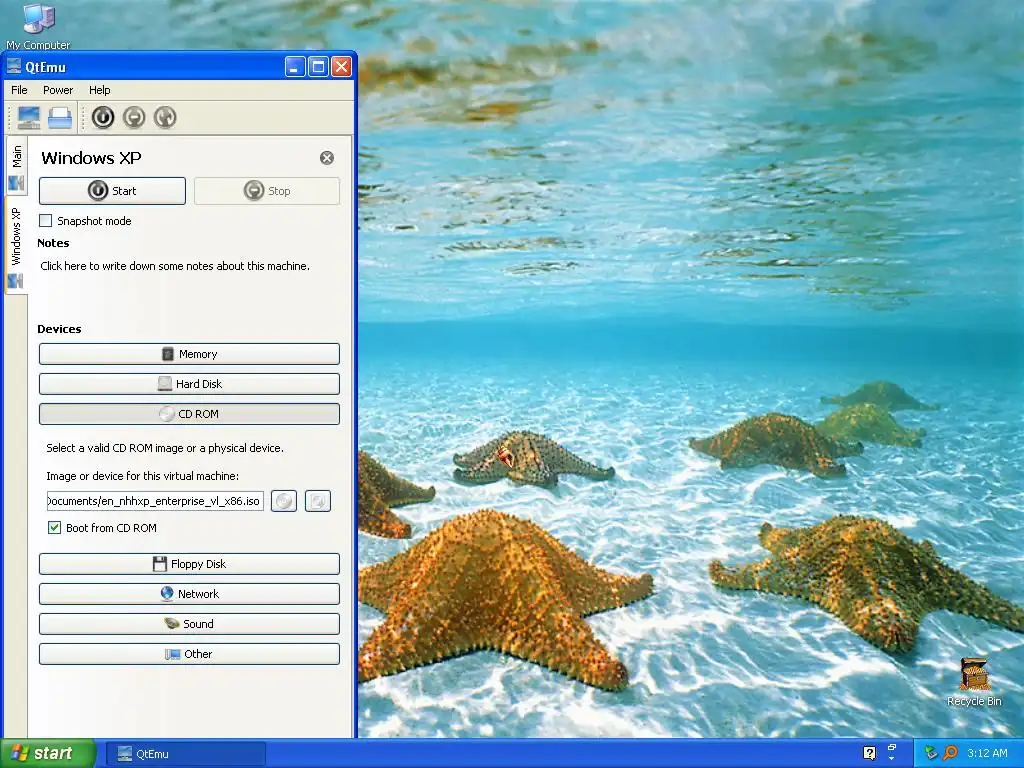This screenshot has height=768, width=1024.
Task: Click the CD ROM image path field
Action: pyautogui.click(x=155, y=501)
